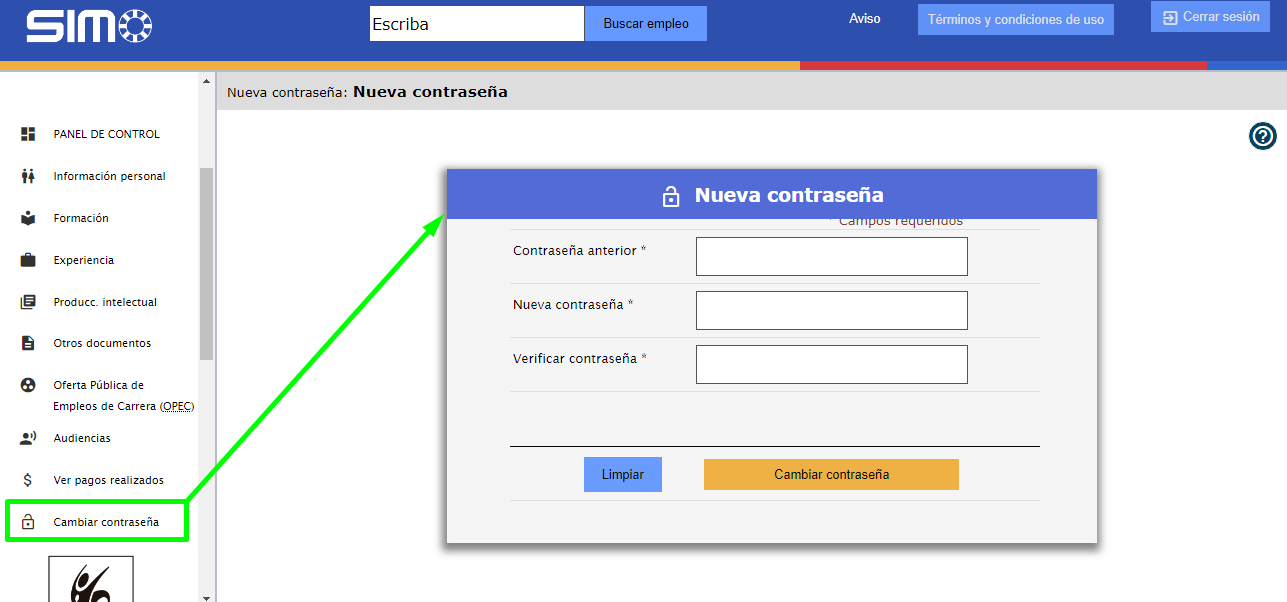1287x602 pixels.
Task: Open Términos y condiciones de uso
Action: click(1015, 20)
